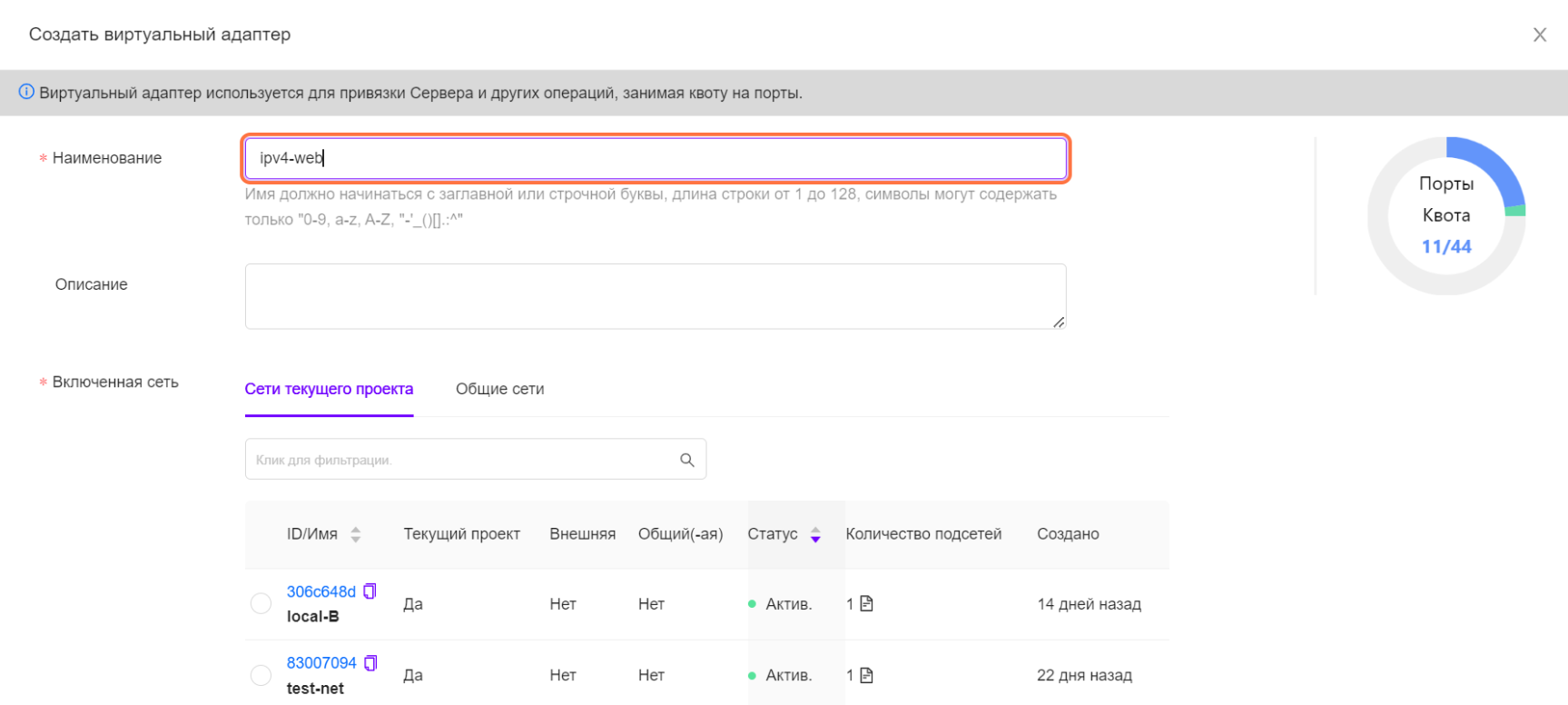Click the description resize handle in Описание

pyautogui.click(x=1059, y=322)
